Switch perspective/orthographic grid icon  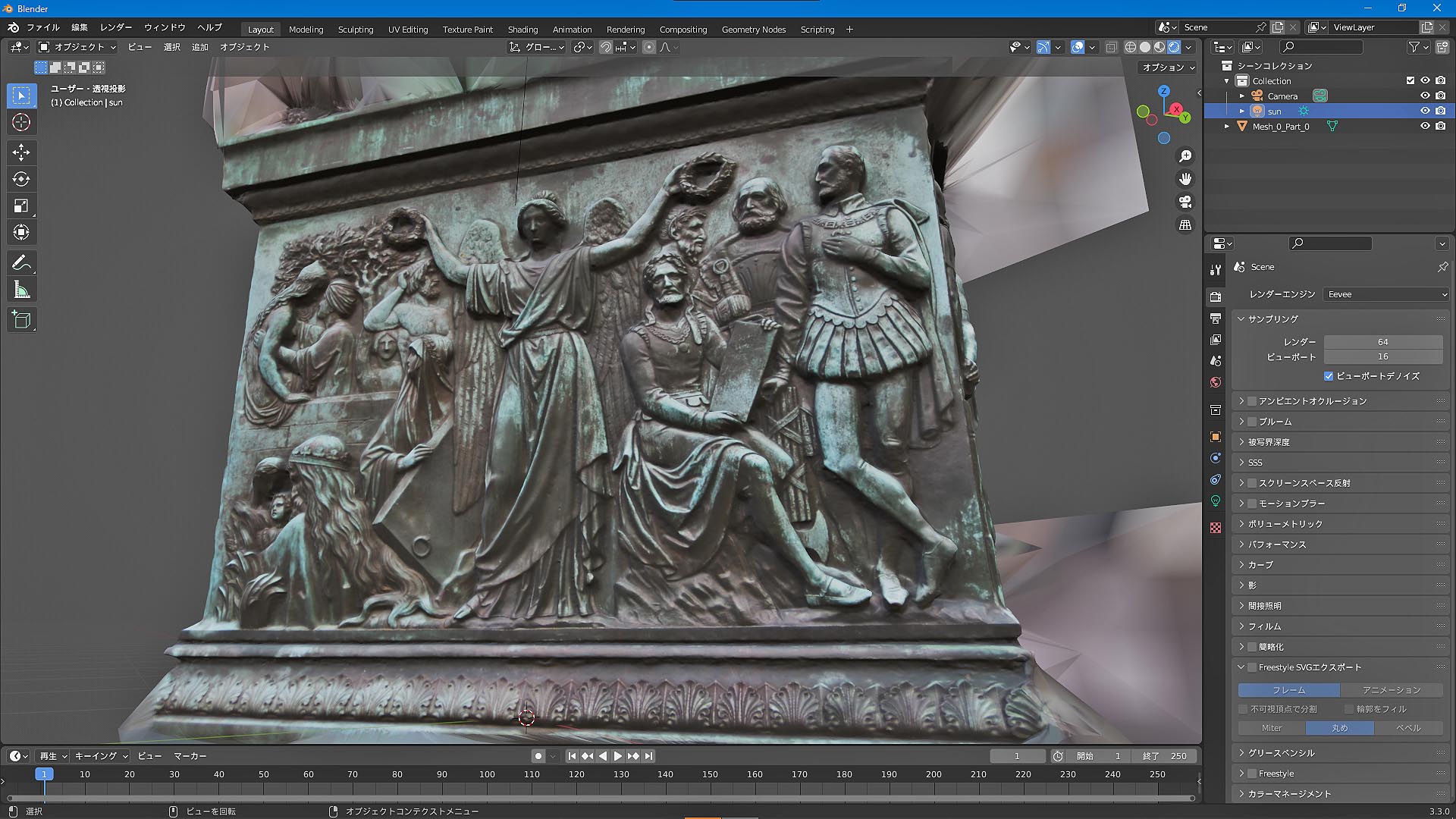pyautogui.click(x=1185, y=225)
